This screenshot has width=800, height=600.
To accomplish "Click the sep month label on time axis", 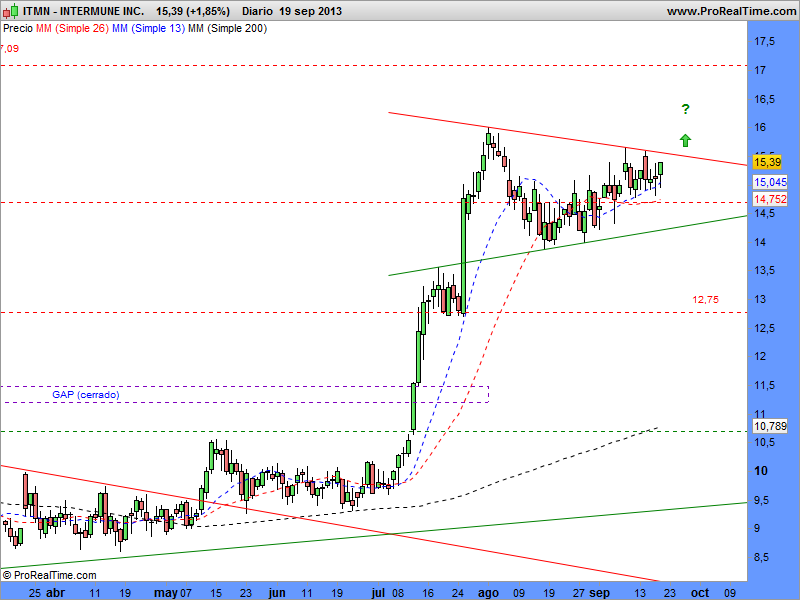I will point(599,593).
